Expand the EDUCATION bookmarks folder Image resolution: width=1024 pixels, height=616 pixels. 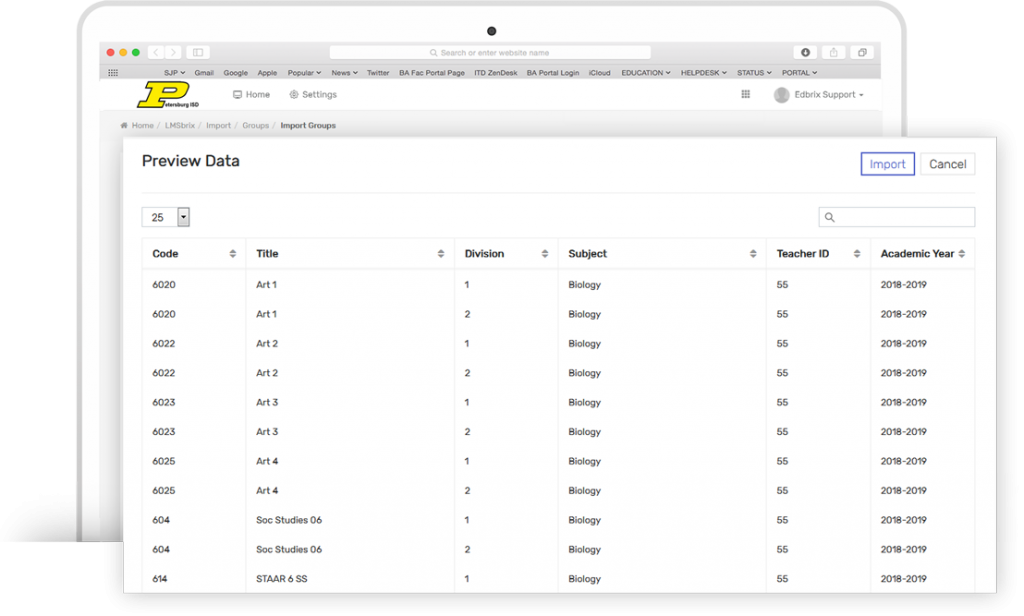(646, 73)
